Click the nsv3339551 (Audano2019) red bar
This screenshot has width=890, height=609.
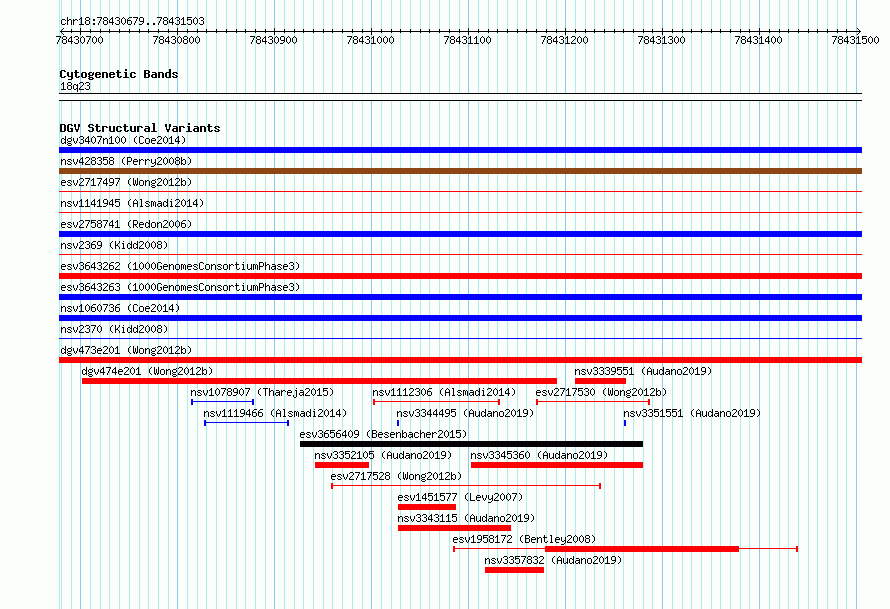click(x=600, y=381)
